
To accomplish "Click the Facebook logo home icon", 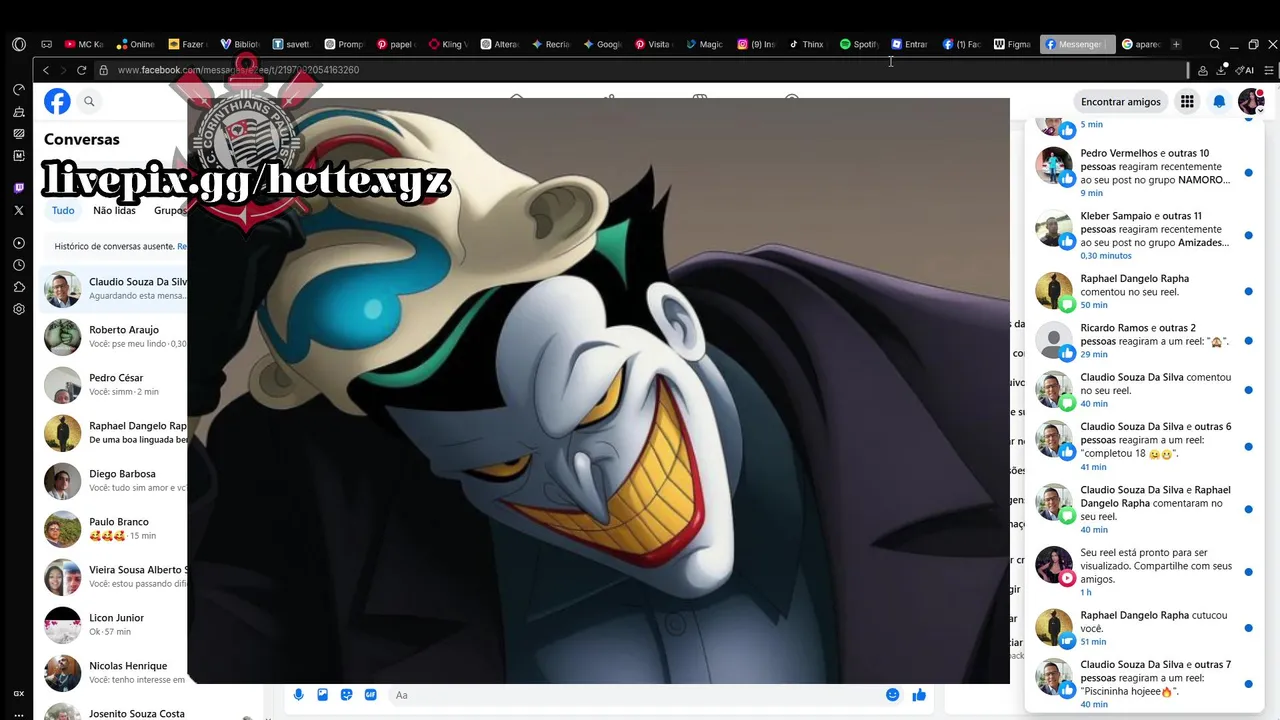I will [57, 101].
